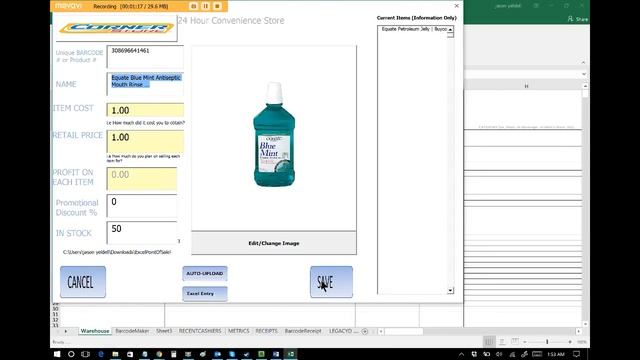
Task: Show hidden system tray icons
Action: pos(461,354)
